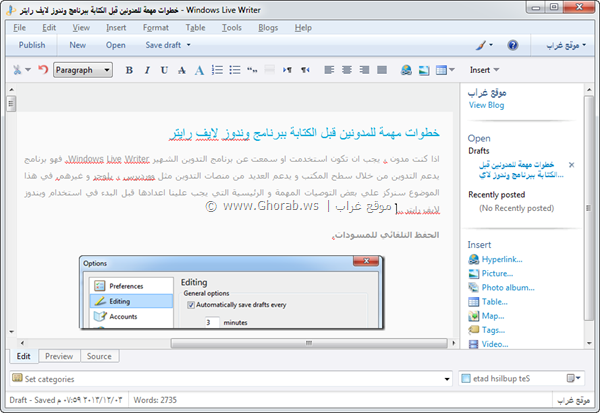The image size is (600, 413).
Task: Open the File menu
Action: tap(20, 28)
